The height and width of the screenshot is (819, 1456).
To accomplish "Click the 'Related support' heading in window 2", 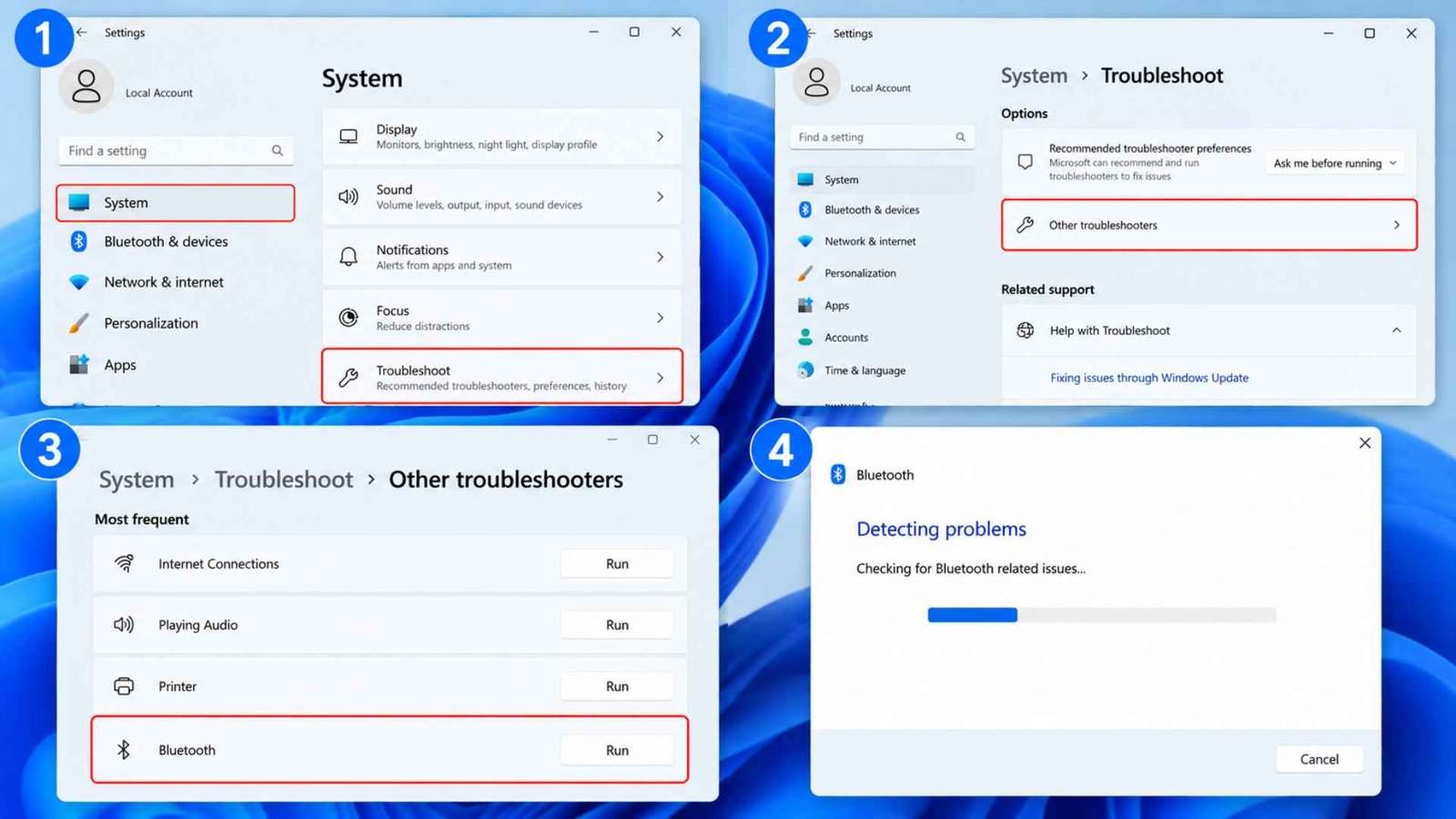I will coord(1047,289).
